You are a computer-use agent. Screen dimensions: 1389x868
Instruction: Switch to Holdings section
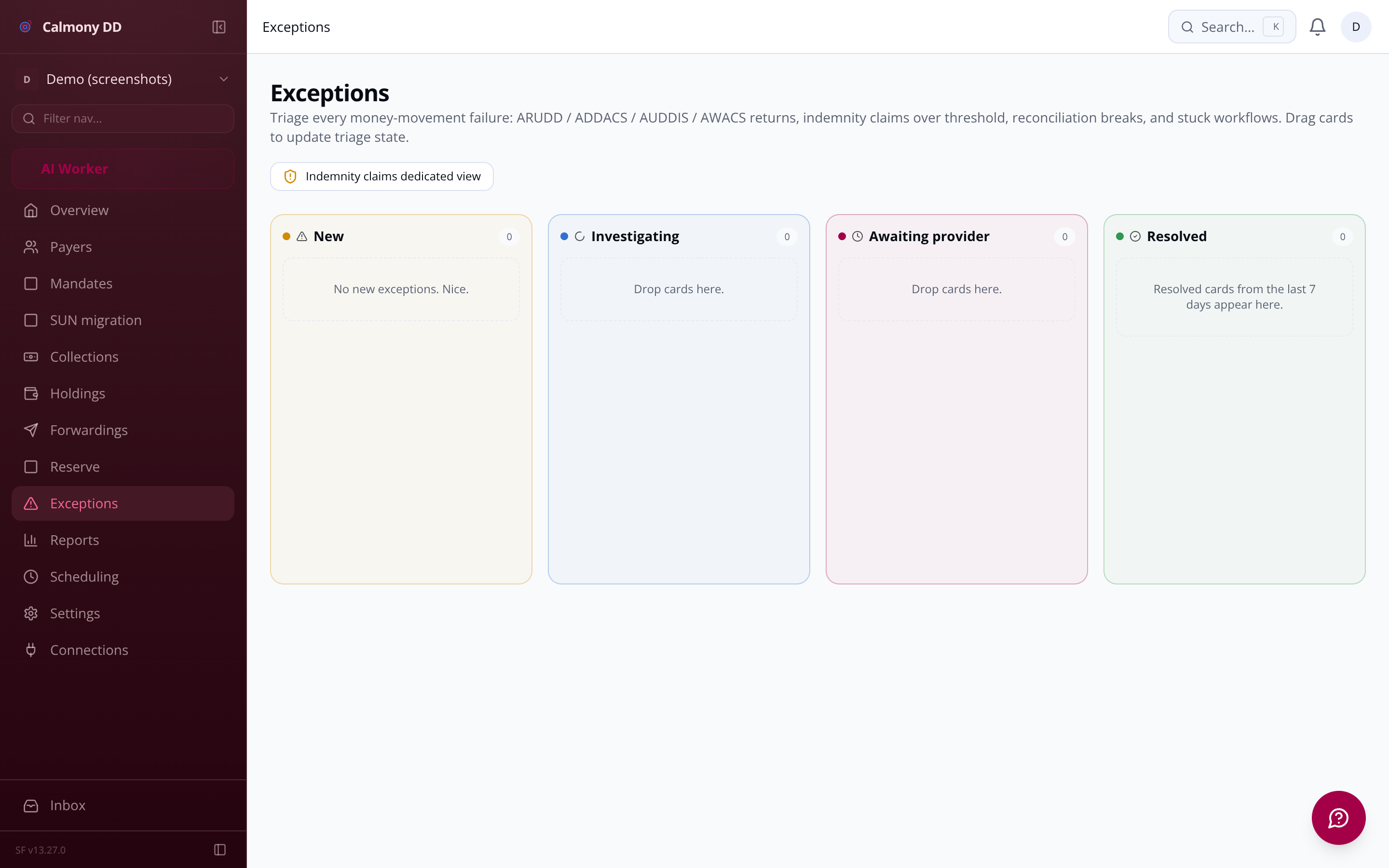point(123,394)
